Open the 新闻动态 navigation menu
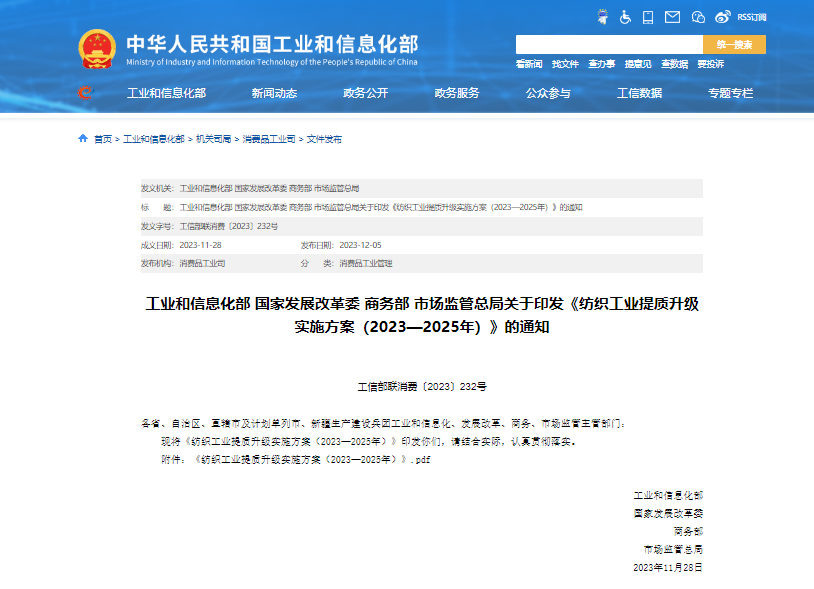Screen dimensions: 814x589 tap(274, 93)
